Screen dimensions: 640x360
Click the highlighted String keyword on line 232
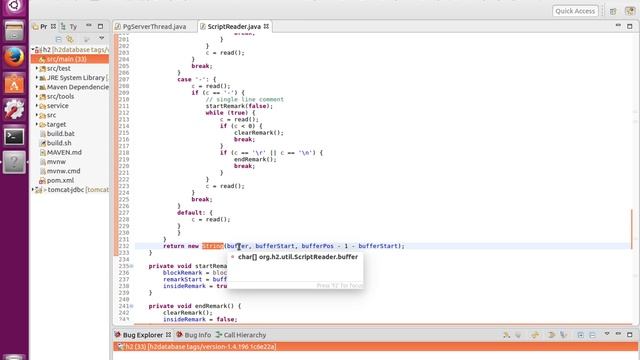213,246
